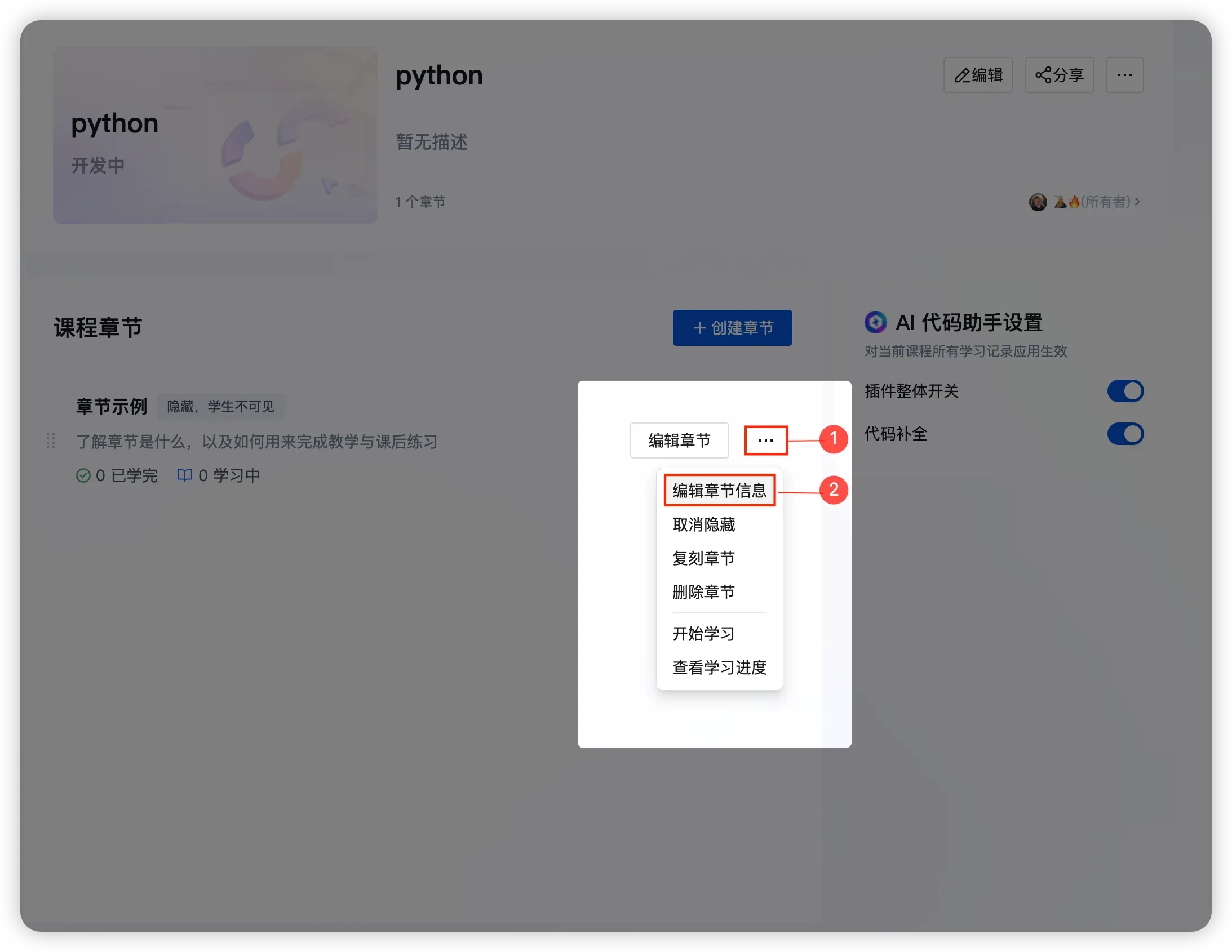Click Start Learning menu entry

tap(703, 634)
